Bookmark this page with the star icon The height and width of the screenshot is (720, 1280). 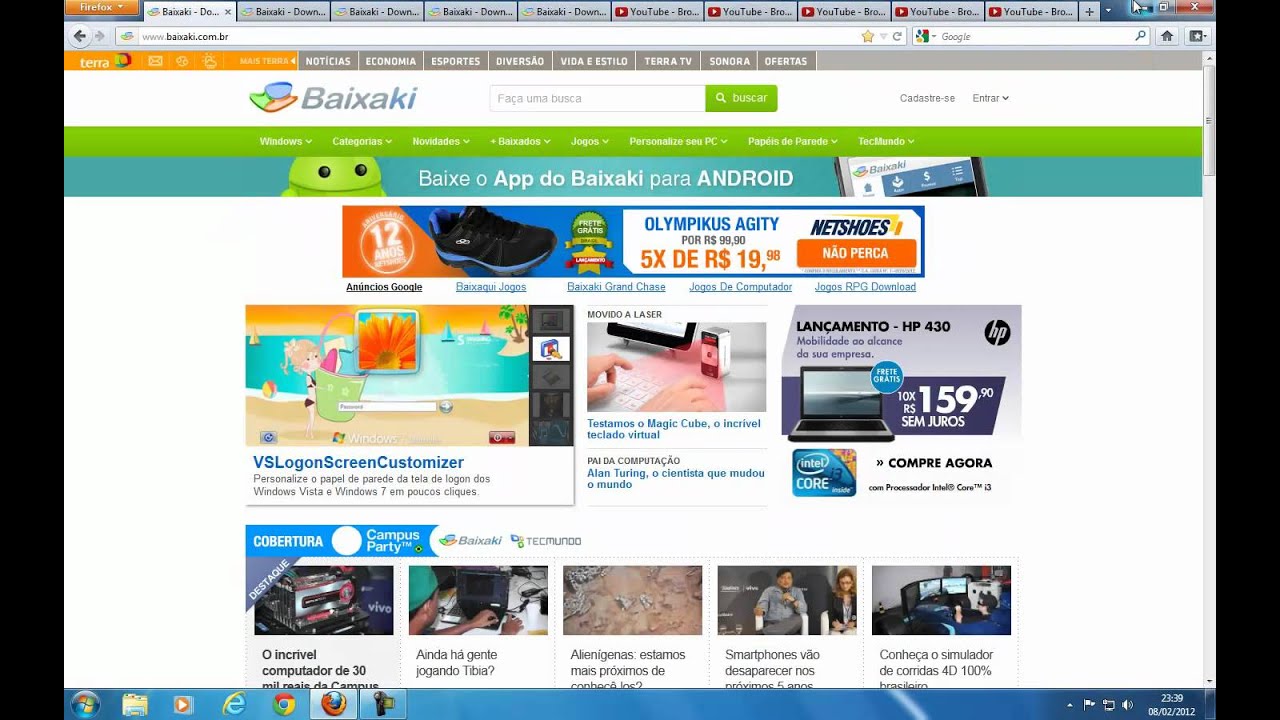[868, 36]
